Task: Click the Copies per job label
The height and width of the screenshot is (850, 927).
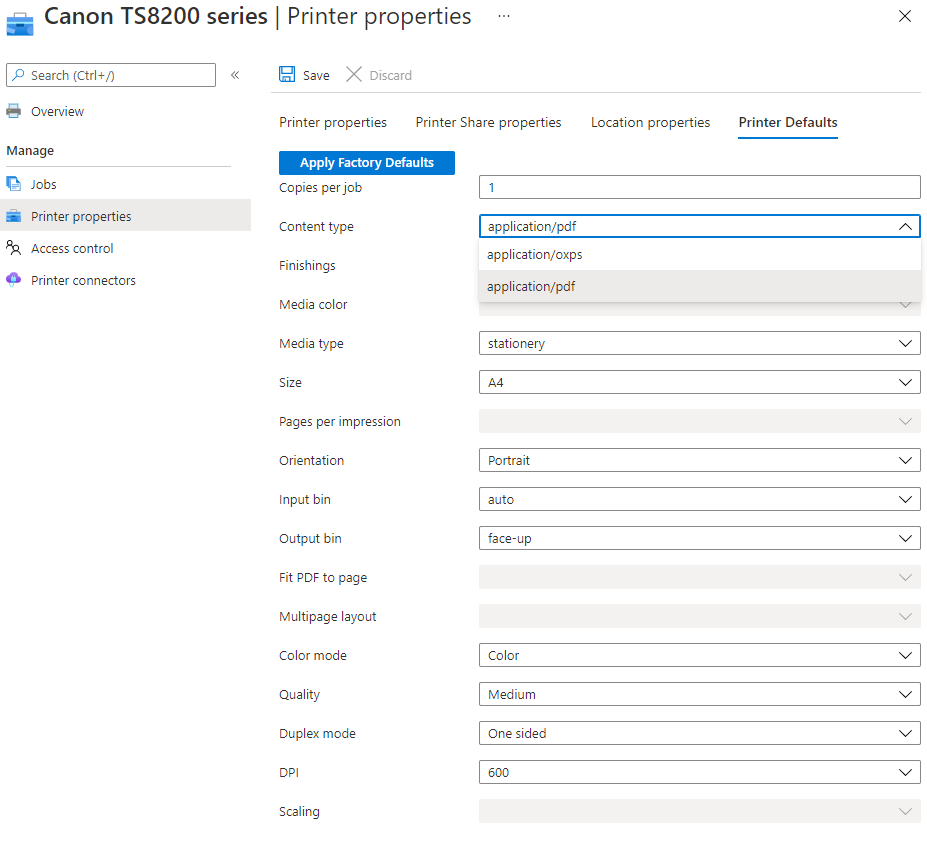Action: [x=320, y=187]
